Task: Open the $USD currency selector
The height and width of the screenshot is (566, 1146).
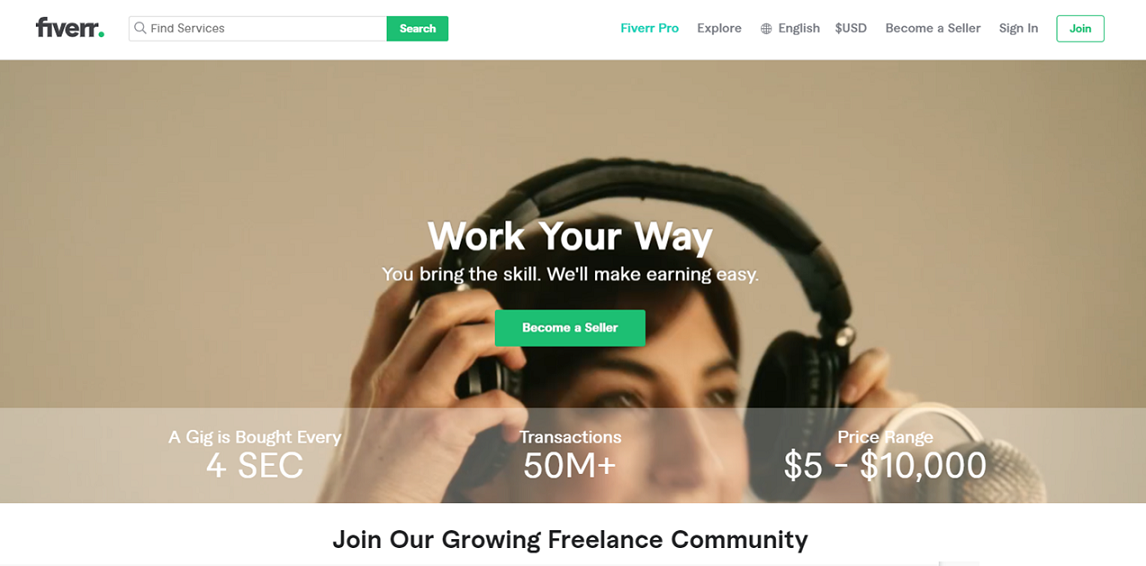Action: point(851,29)
